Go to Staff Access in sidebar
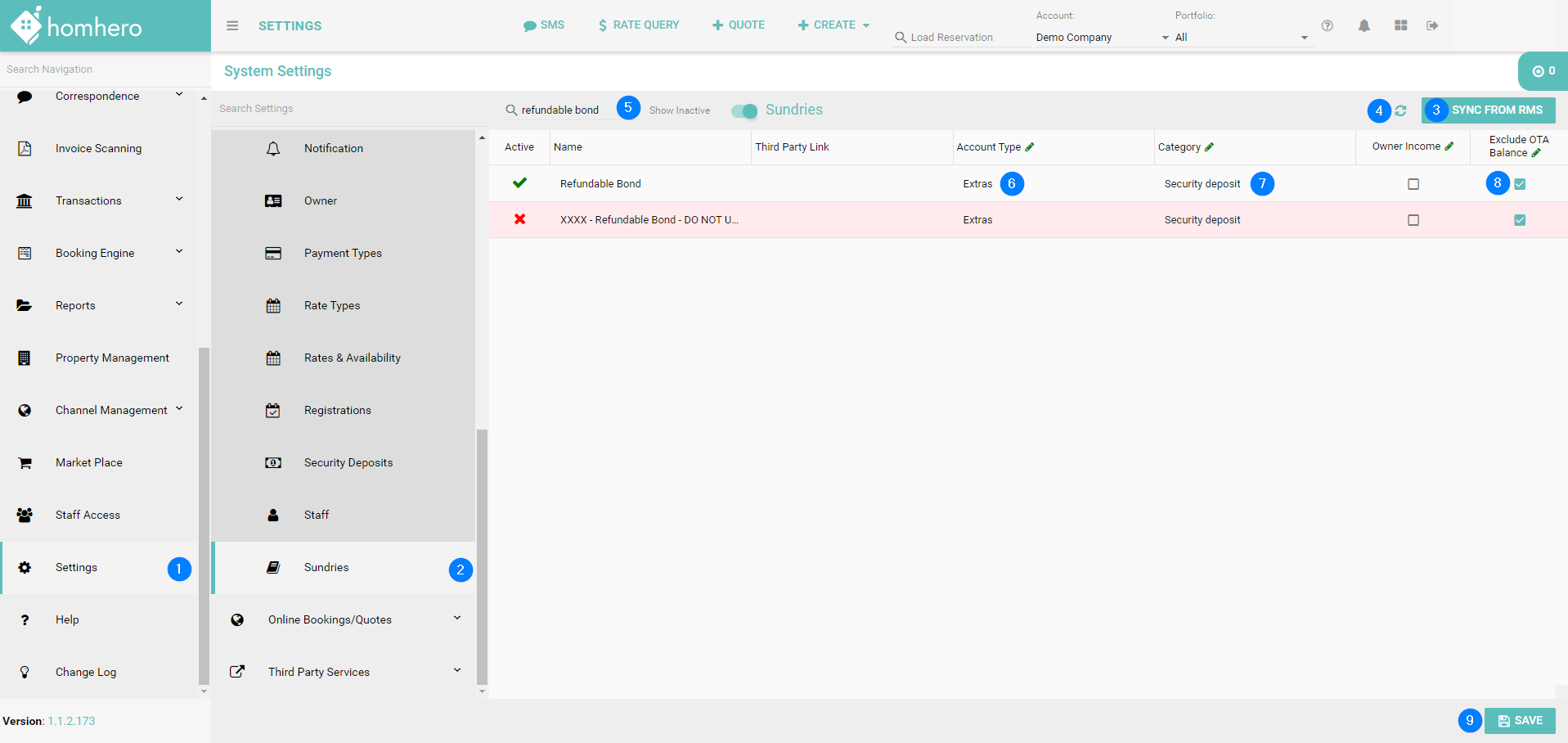 [x=88, y=515]
